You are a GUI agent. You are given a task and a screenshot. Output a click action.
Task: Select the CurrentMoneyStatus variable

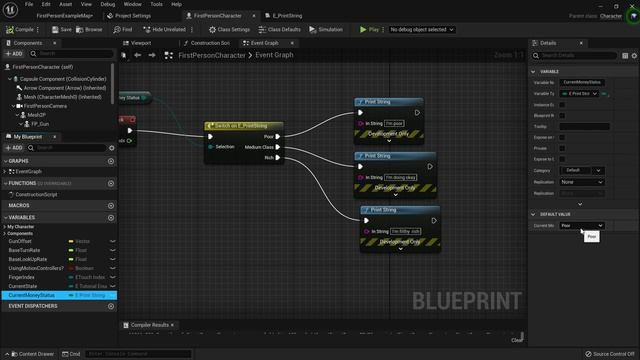[x=59, y=295]
